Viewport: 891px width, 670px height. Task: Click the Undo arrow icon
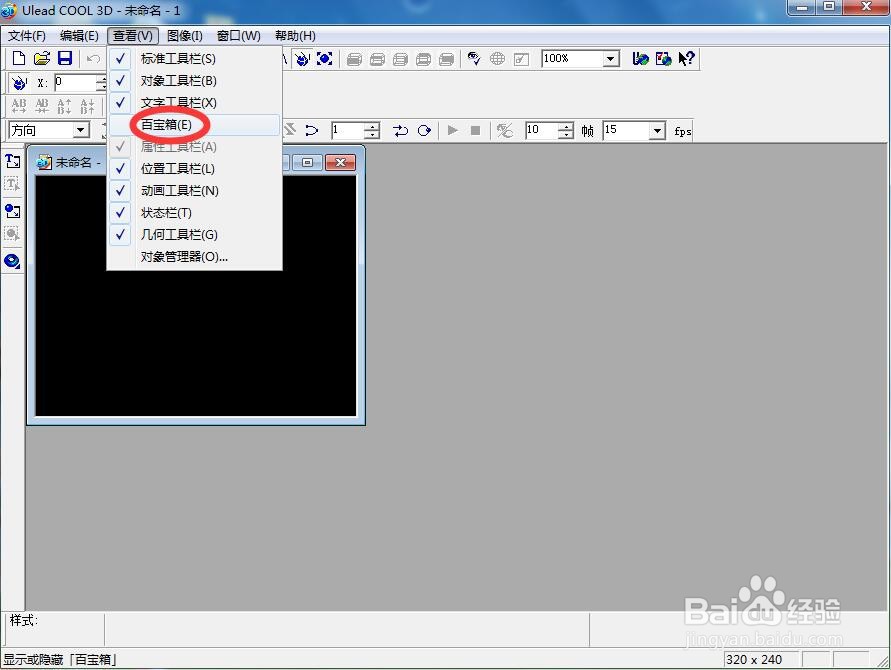pos(93,59)
